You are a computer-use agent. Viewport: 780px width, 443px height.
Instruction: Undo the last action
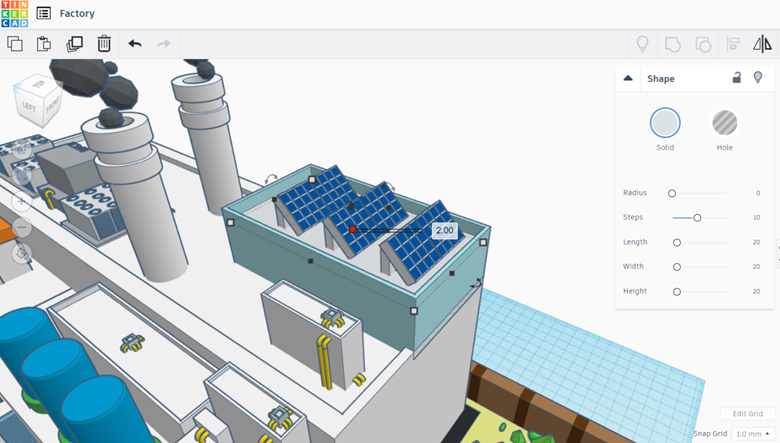pyautogui.click(x=135, y=44)
